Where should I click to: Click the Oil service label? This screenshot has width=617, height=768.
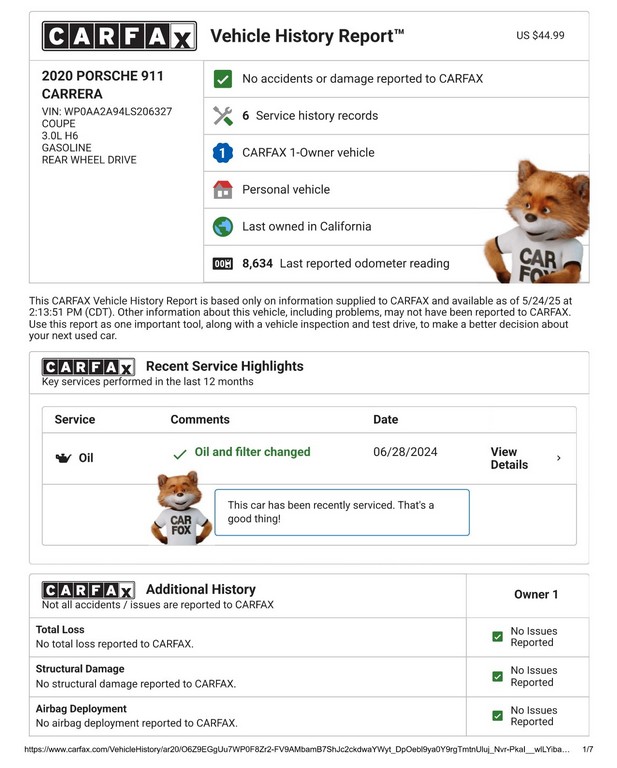[x=86, y=458]
